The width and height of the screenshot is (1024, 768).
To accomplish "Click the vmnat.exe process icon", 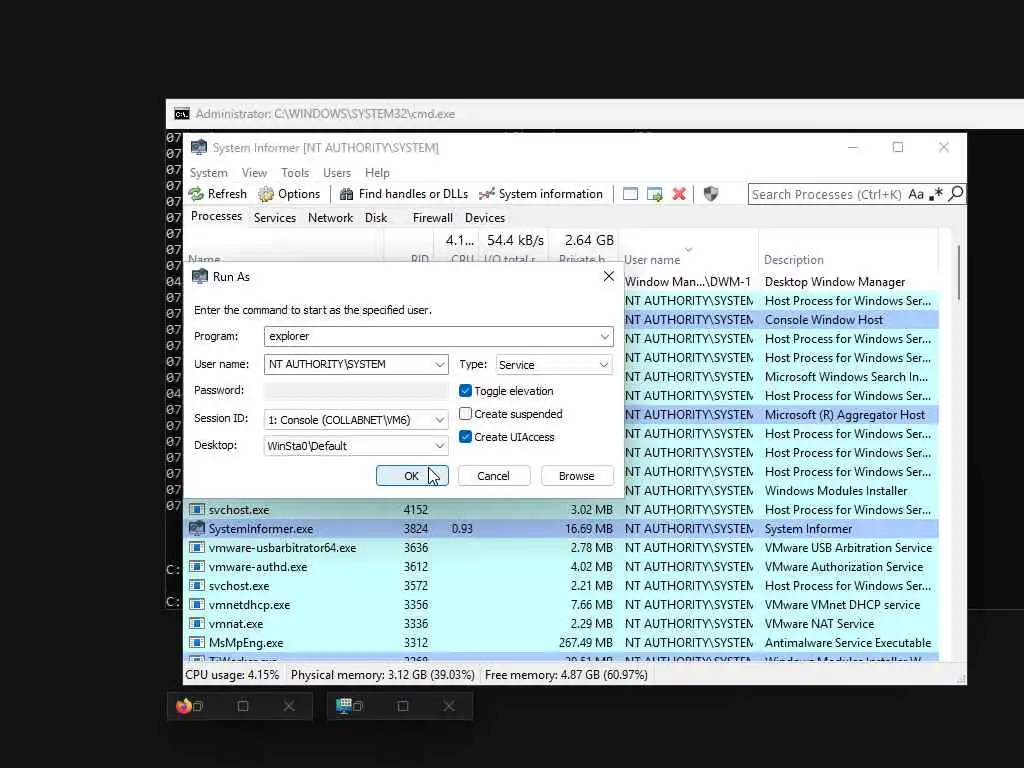I will [197, 624].
